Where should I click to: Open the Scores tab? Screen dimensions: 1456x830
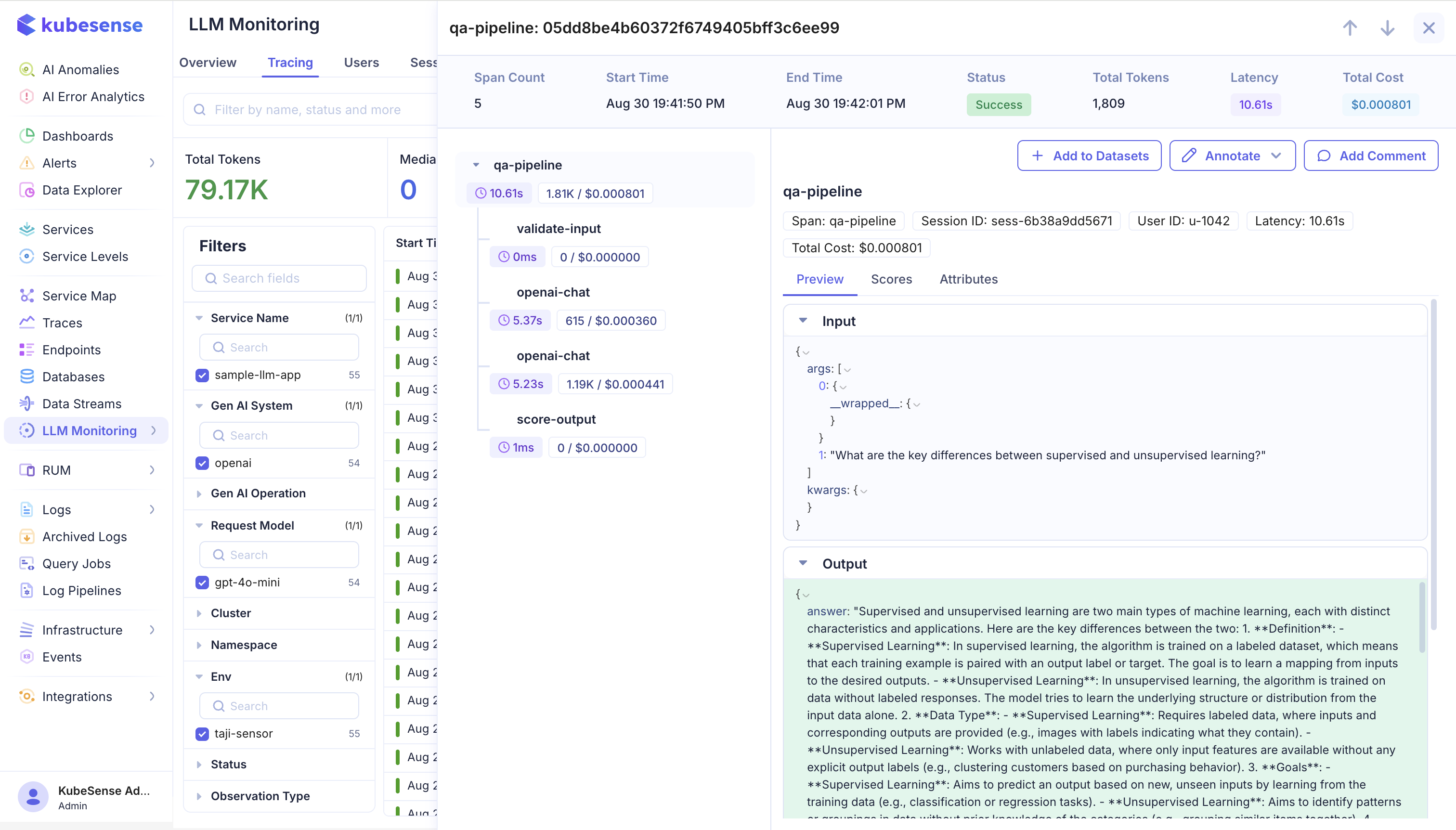(891, 279)
